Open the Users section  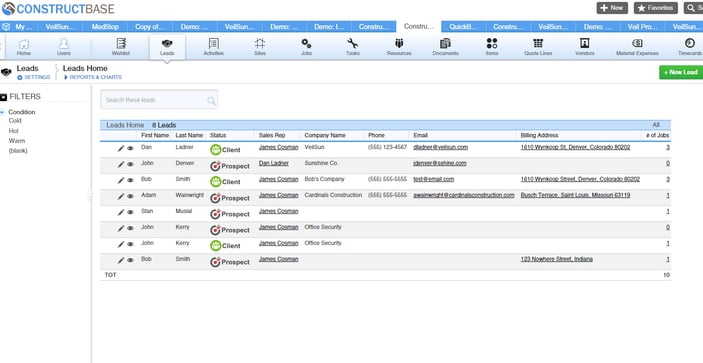[x=64, y=47]
